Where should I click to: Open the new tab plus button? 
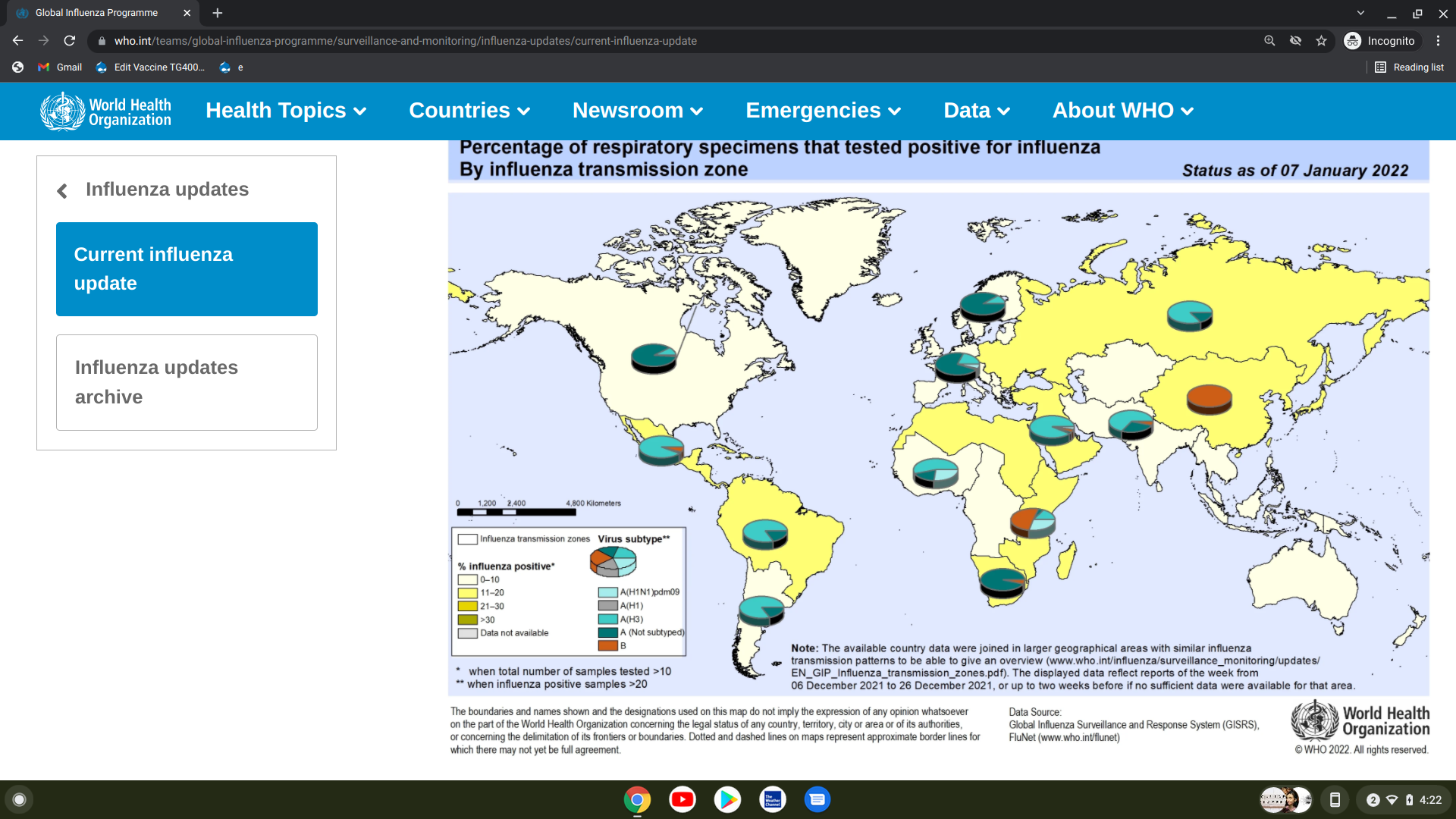pos(218,13)
